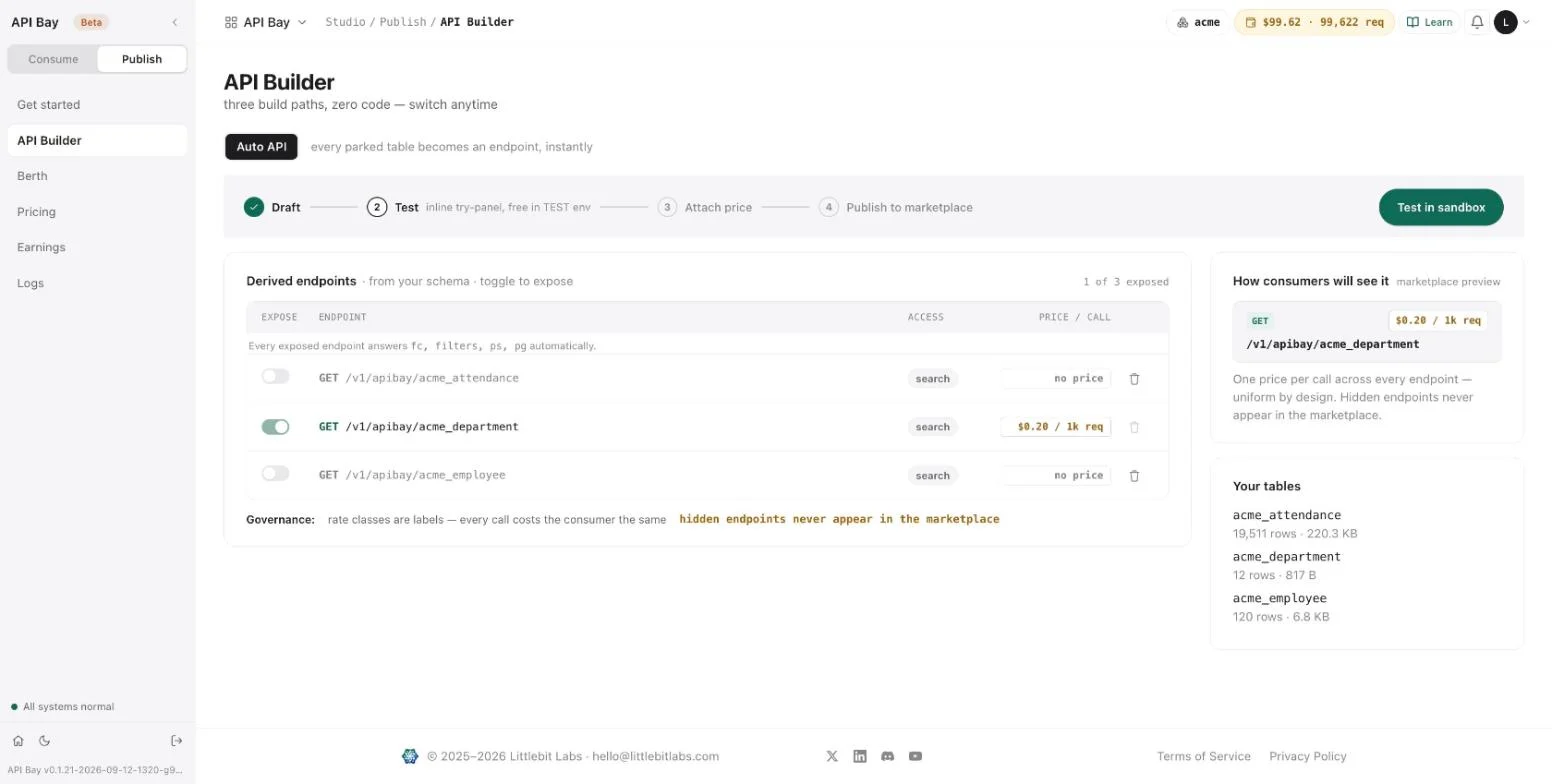Open the Privacy Policy link
The height and width of the screenshot is (784, 1552).
pos(1308,756)
